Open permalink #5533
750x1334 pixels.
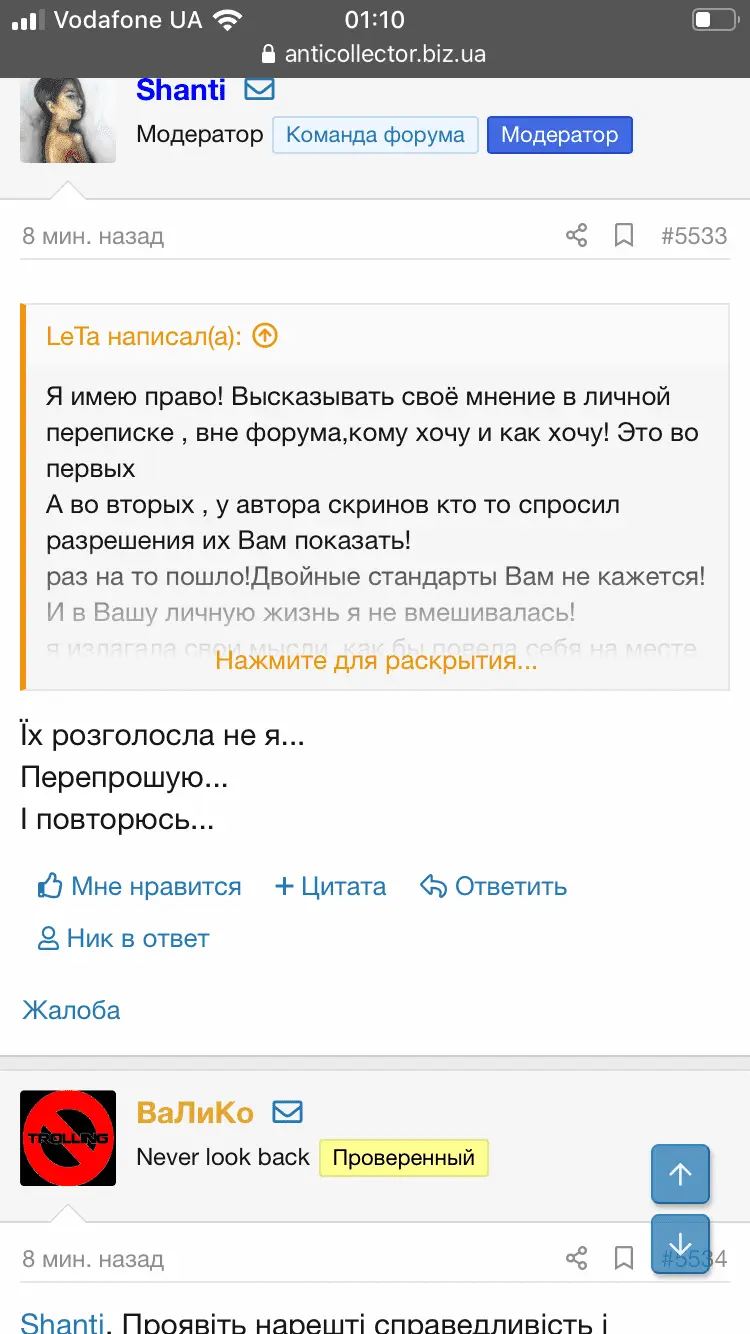pos(694,236)
